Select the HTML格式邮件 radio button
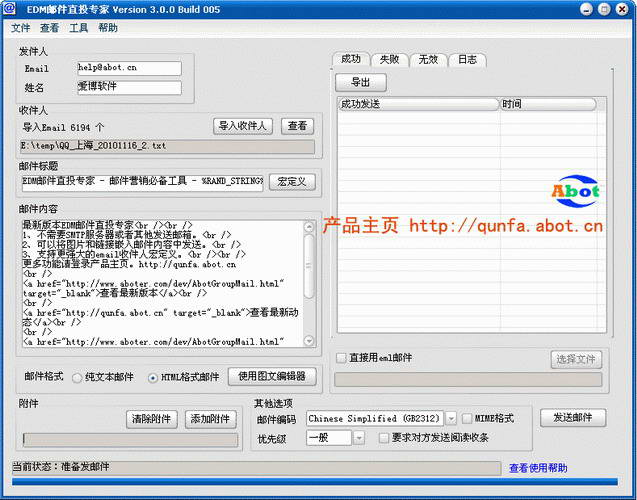 pyautogui.click(x=152, y=378)
